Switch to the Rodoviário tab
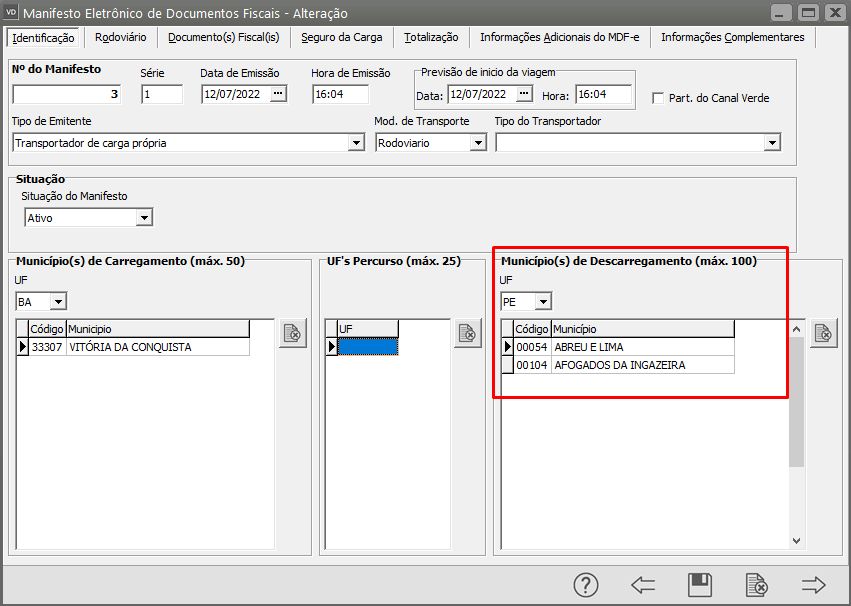The height and width of the screenshot is (606, 851). point(121,37)
